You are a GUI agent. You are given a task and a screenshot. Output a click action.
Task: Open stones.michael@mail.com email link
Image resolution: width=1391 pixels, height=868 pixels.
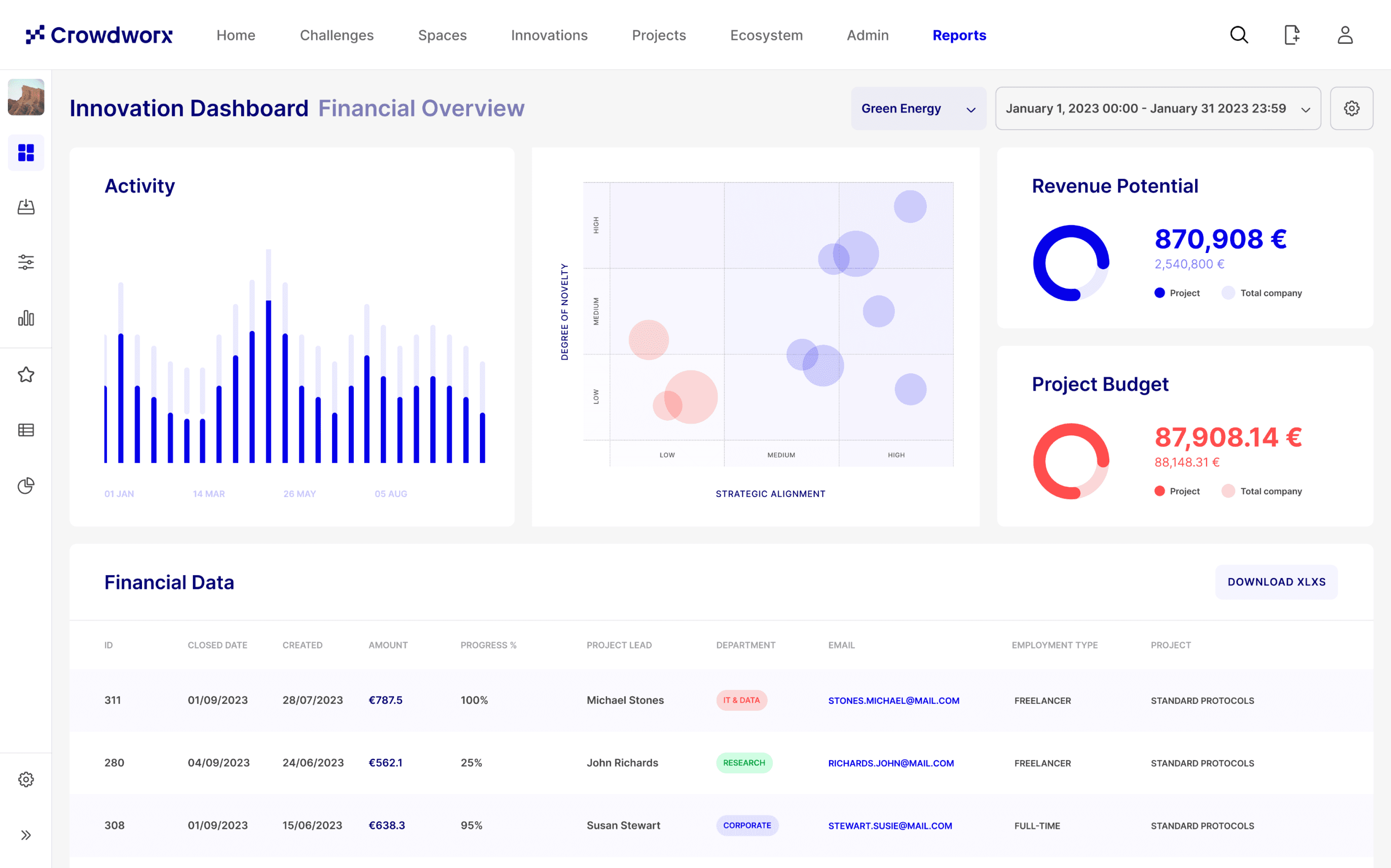893,700
